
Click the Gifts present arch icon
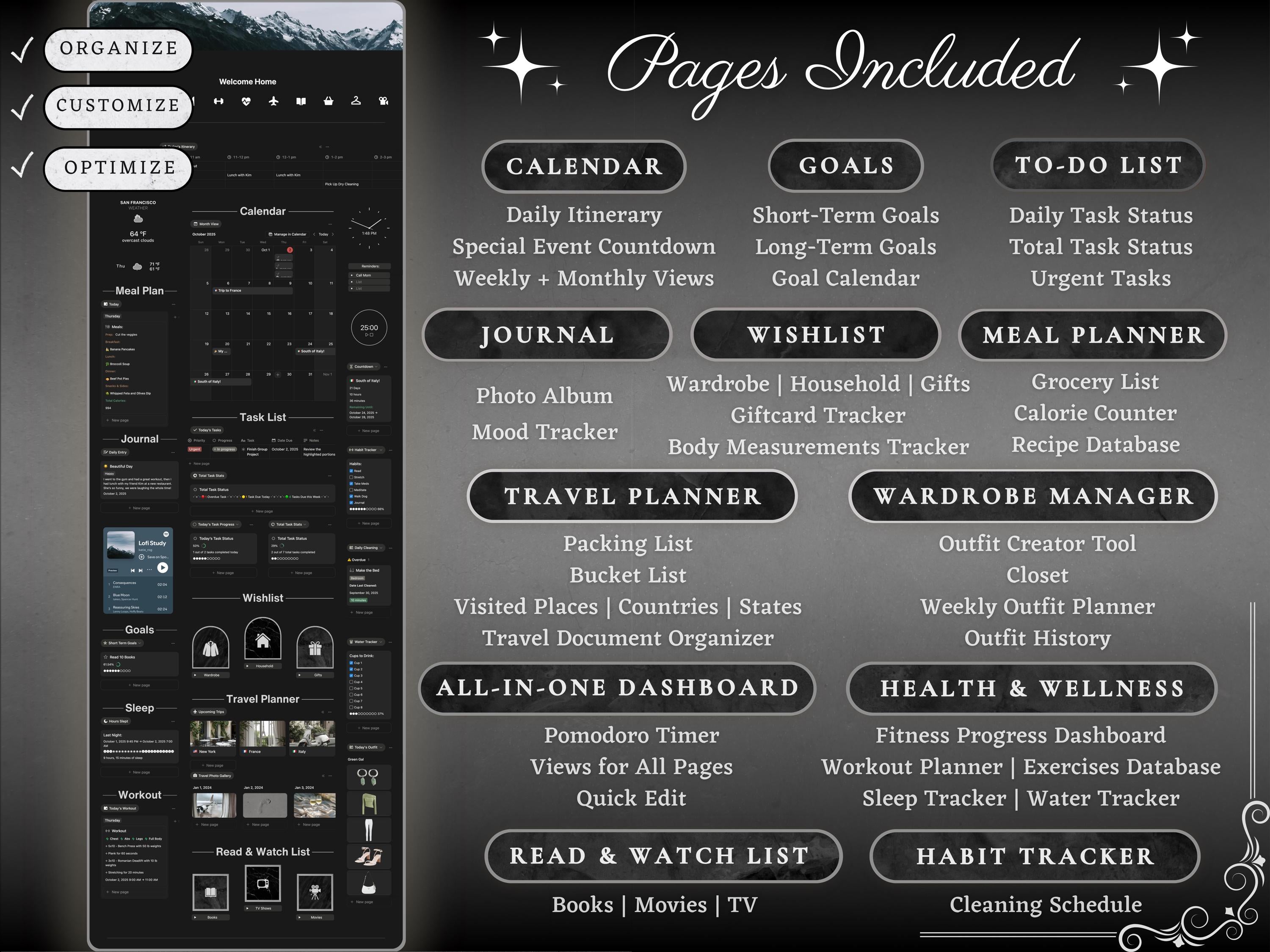click(315, 648)
